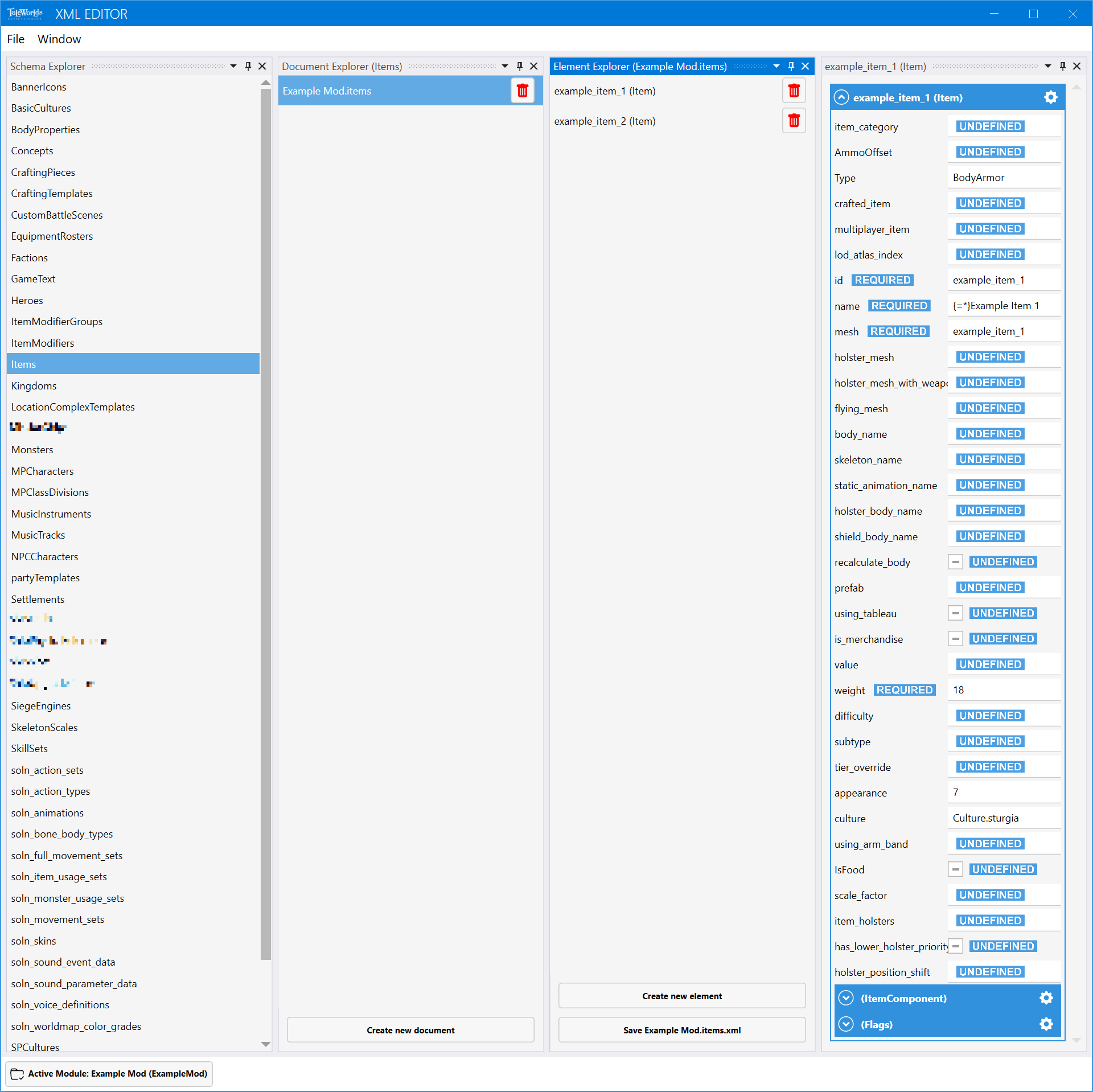The height and width of the screenshot is (1092, 1093).
Task: Edit the Type field value BodyArmor
Action: tap(1004, 177)
